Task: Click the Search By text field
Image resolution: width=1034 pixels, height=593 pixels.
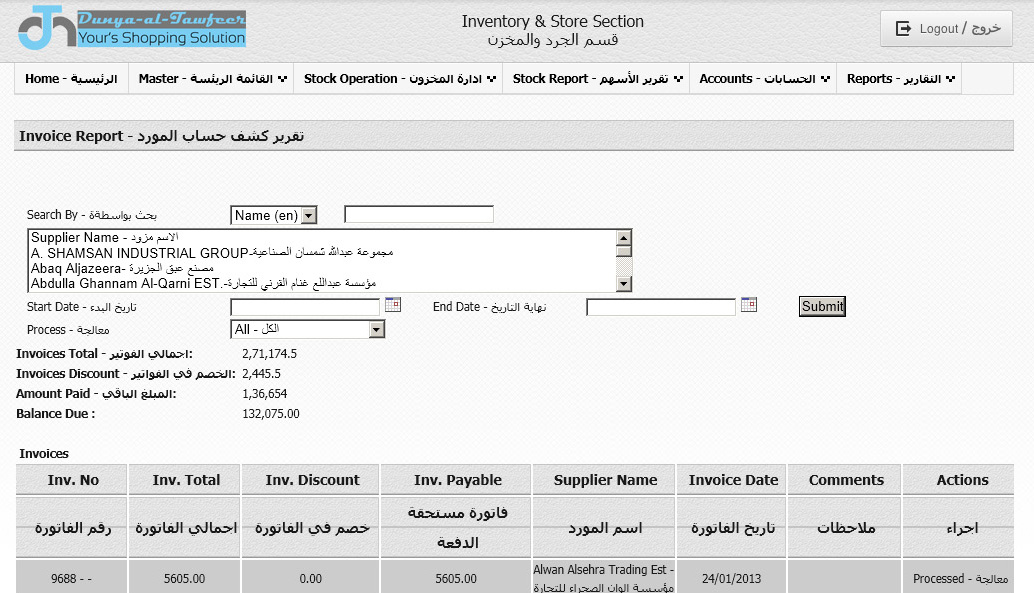Action: [x=419, y=214]
